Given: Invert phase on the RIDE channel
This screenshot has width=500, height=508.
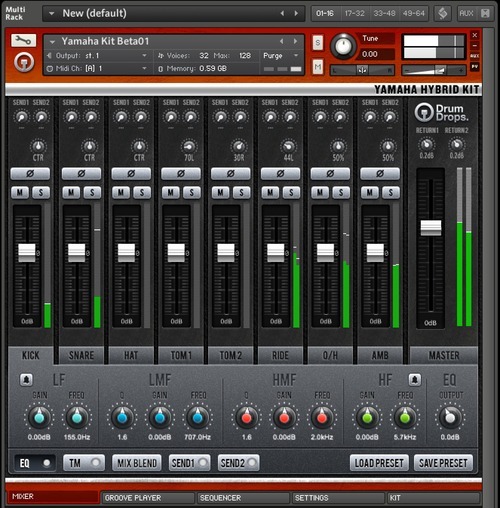Looking at the screenshot, I should pyautogui.click(x=280, y=174).
